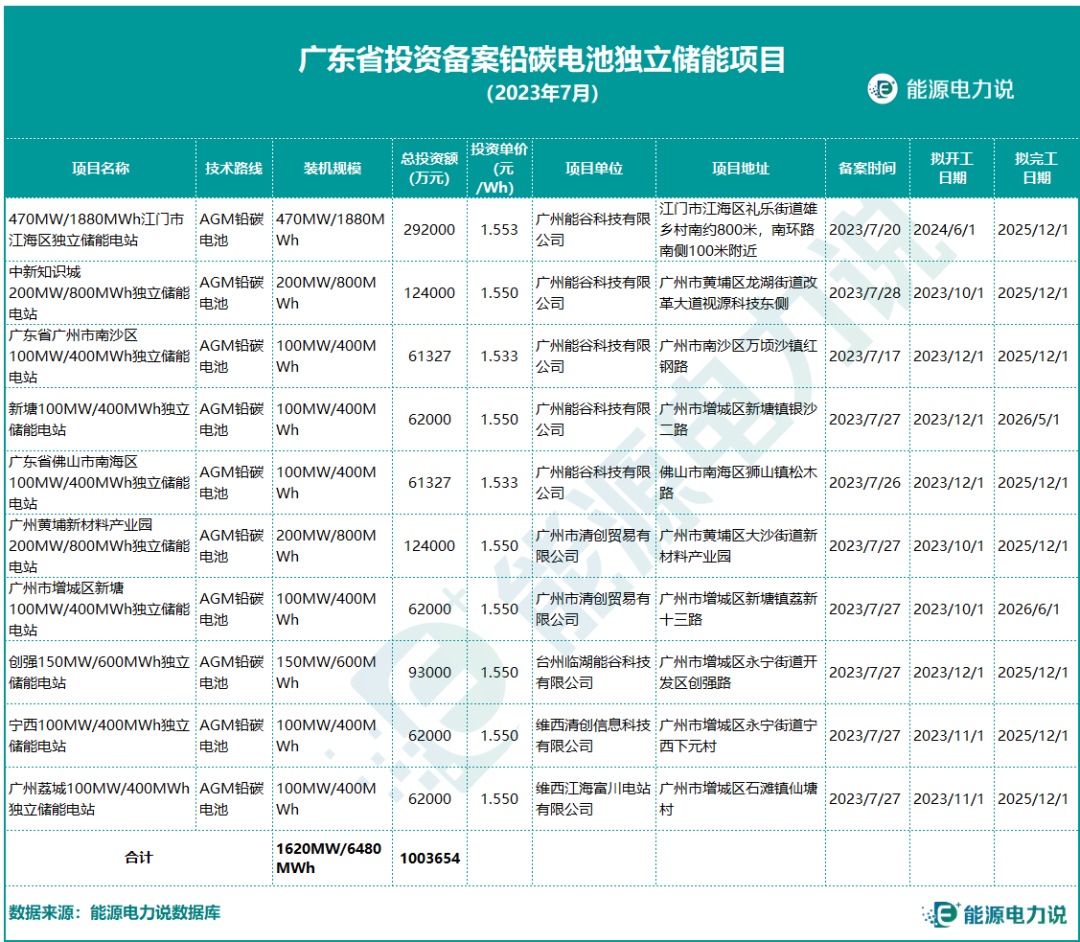
Task: Select the 项目地址 column header
Action: point(740,169)
